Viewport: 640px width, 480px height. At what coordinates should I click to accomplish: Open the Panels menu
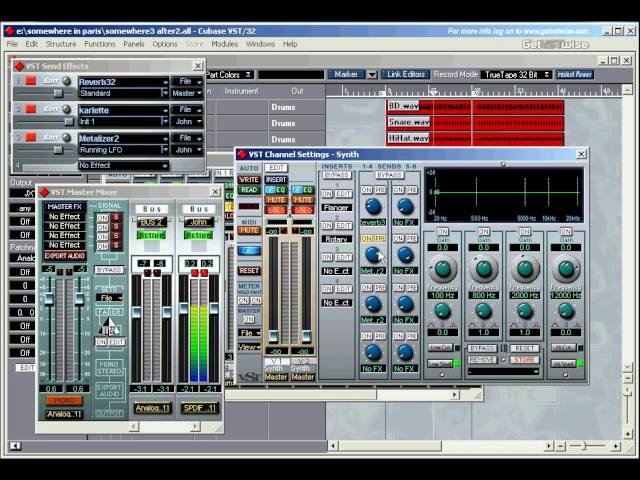(x=134, y=44)
